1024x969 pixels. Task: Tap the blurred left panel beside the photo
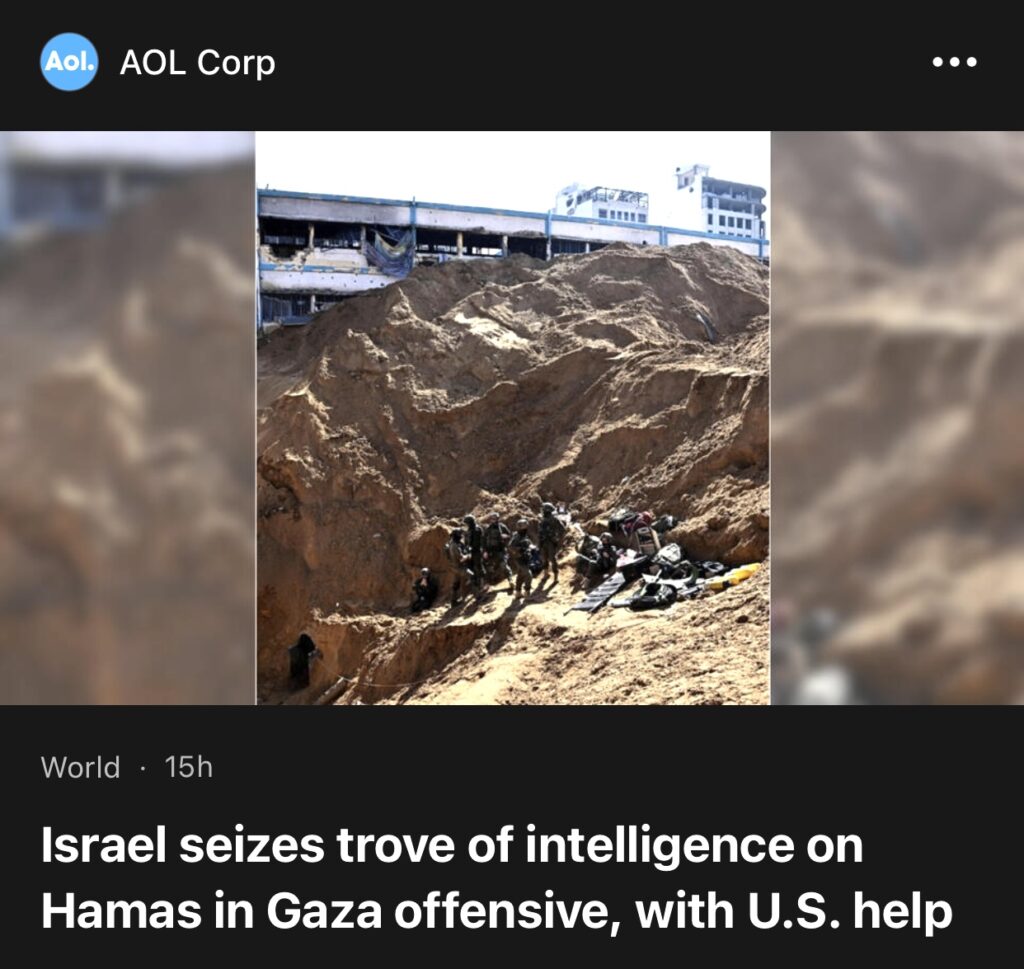[x=127, y=418]
